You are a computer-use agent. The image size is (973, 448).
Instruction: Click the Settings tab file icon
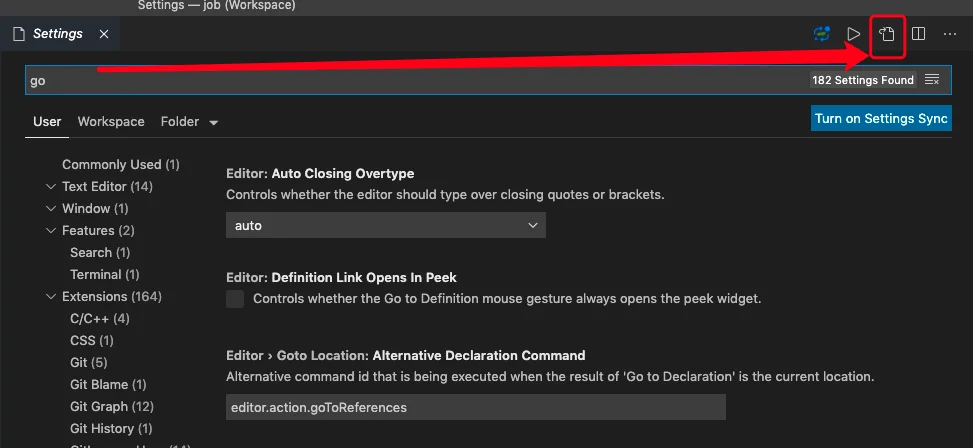(x=19, y=34)
